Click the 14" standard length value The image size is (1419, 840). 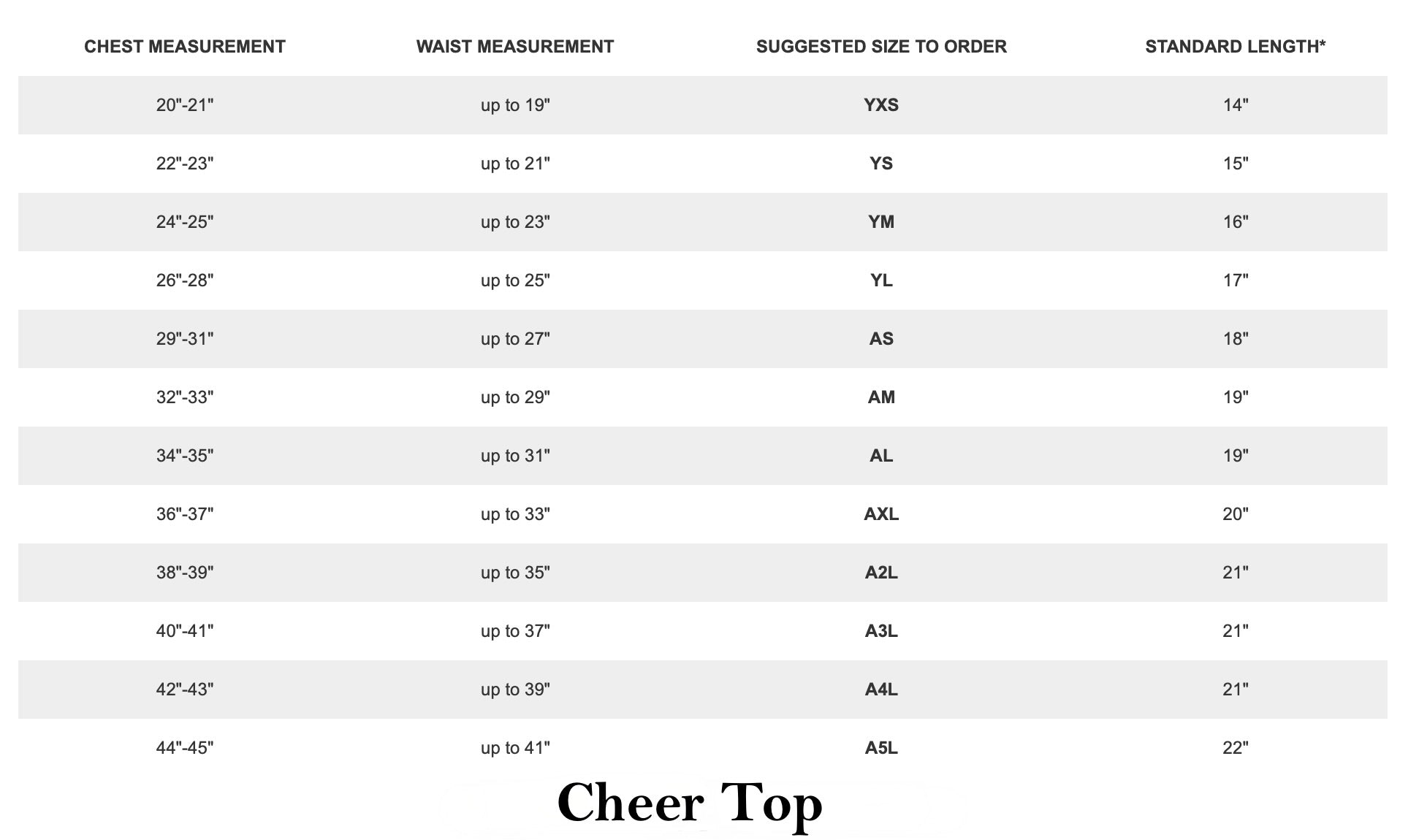pyautogui.click(x=1236, y=105)
